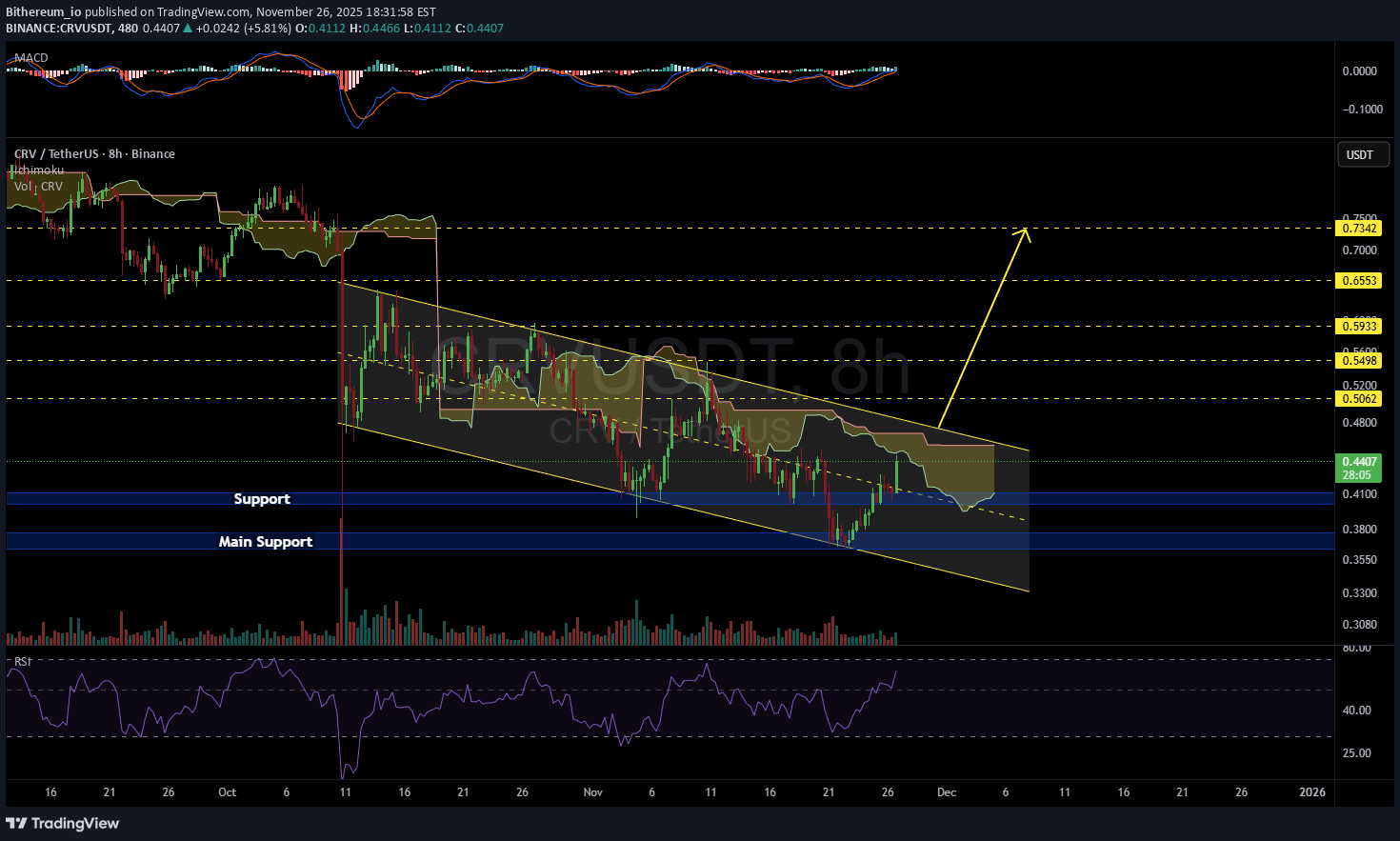Select the RSI indicator label
This screenshot has height=841, width=1400.
pyautogui.click(x=22, y=661)
